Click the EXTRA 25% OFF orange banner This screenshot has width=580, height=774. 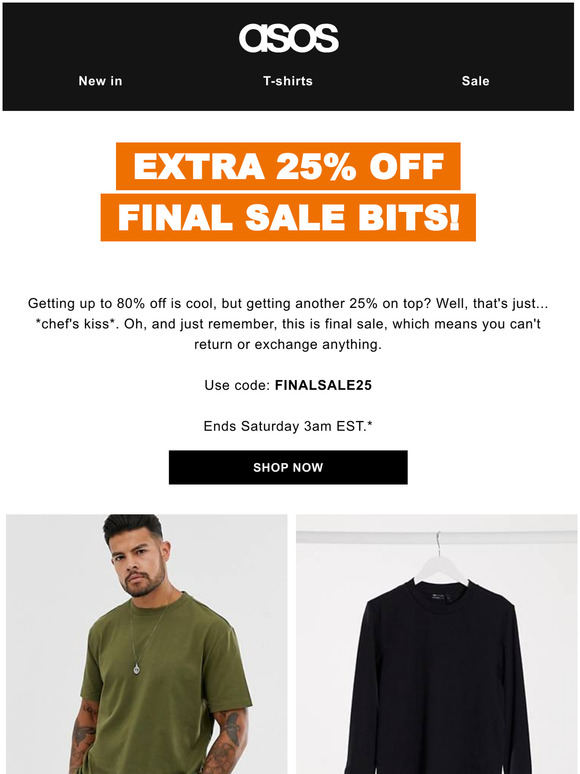[288, 166]
